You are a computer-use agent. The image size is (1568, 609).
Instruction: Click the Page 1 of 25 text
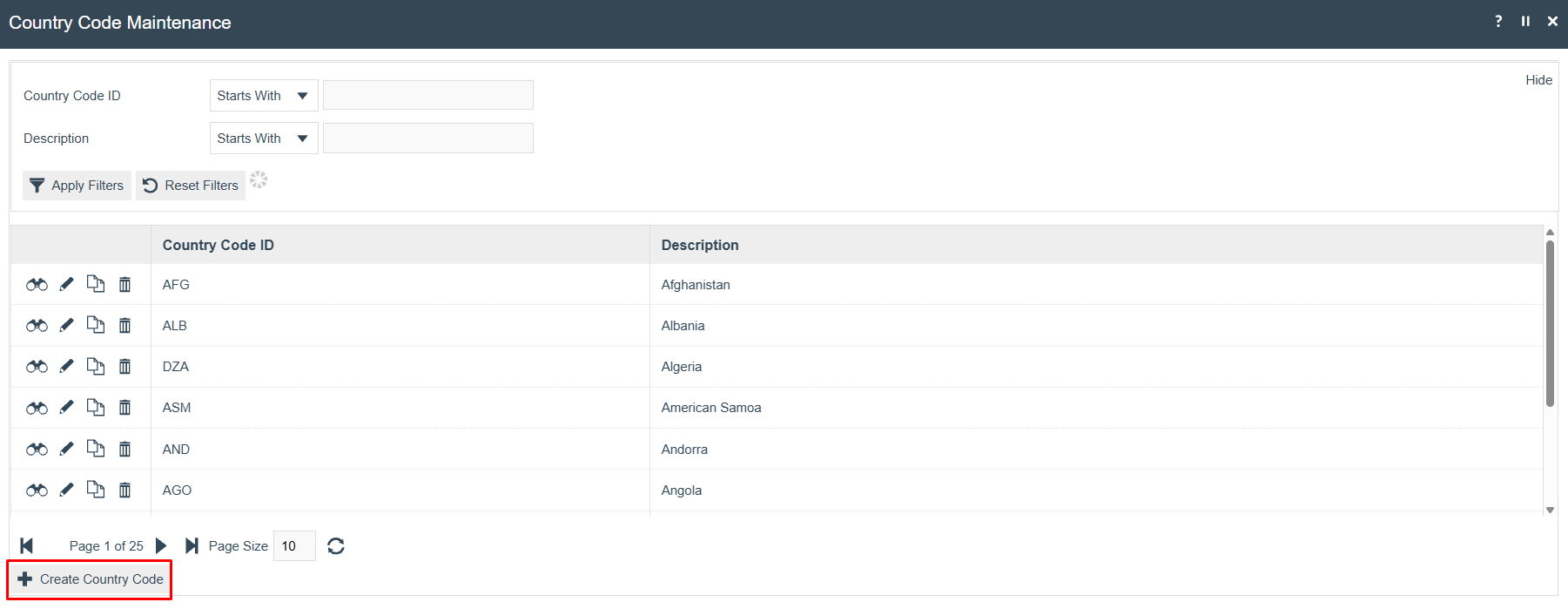tap(106, 546)
